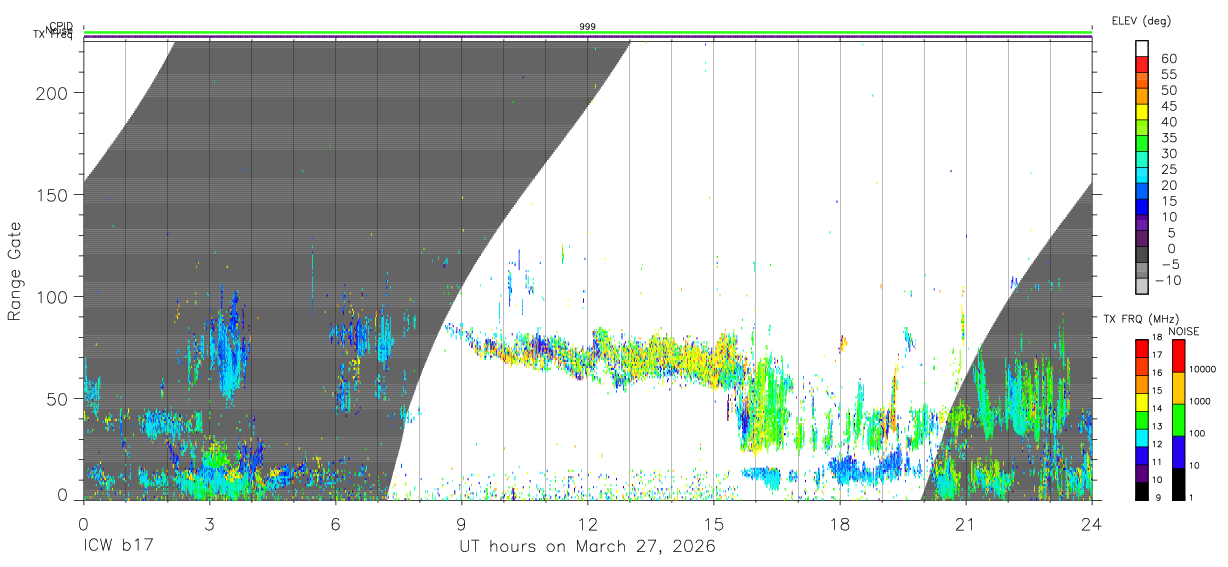Image resolution: width=1228 pixels, height=567 pixels.
Task: Pick the light gray bottom swatch in ELEV bar
Action: [x=1142, y=285]
